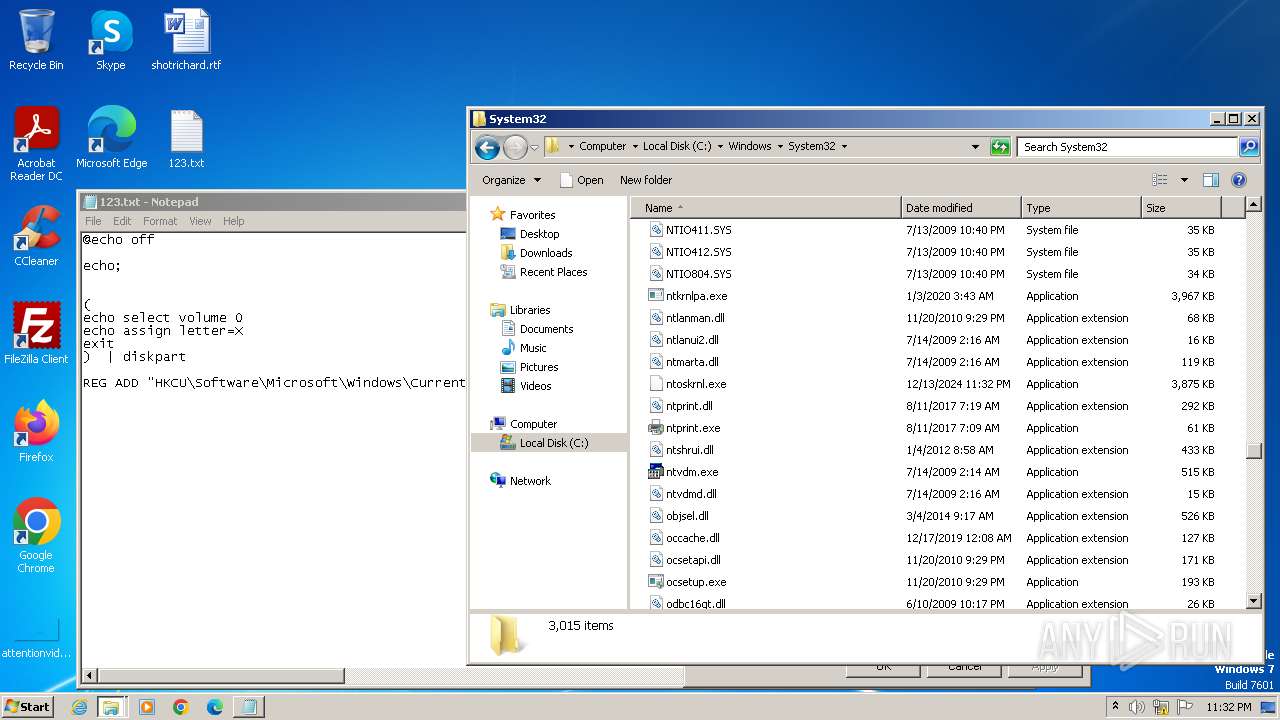Viewport: 1280px width, 720px height.
Task: Open FileZilla Client desktop shortcut
Action: (x=36, y=334)
